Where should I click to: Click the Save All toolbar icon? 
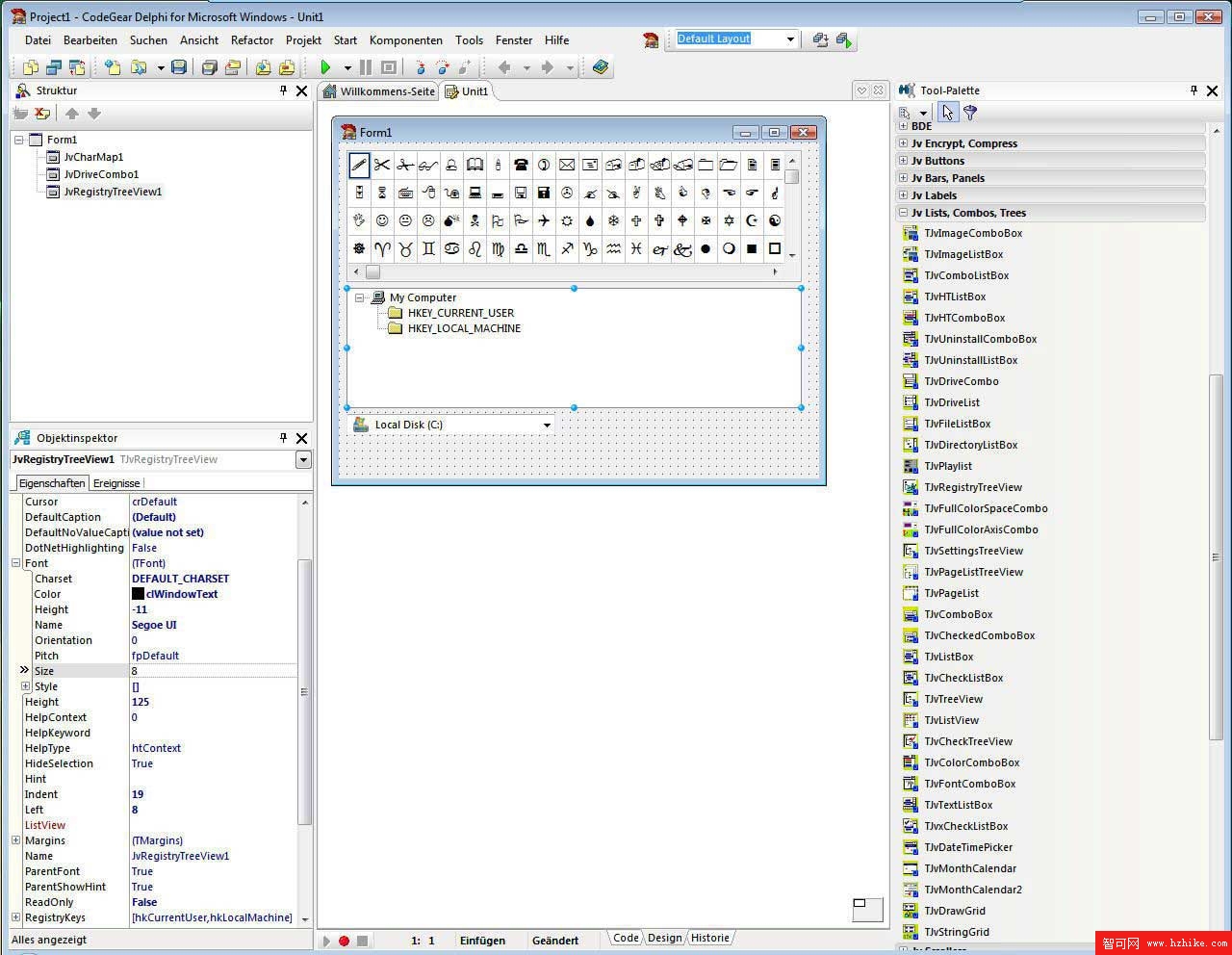point(209,67)
